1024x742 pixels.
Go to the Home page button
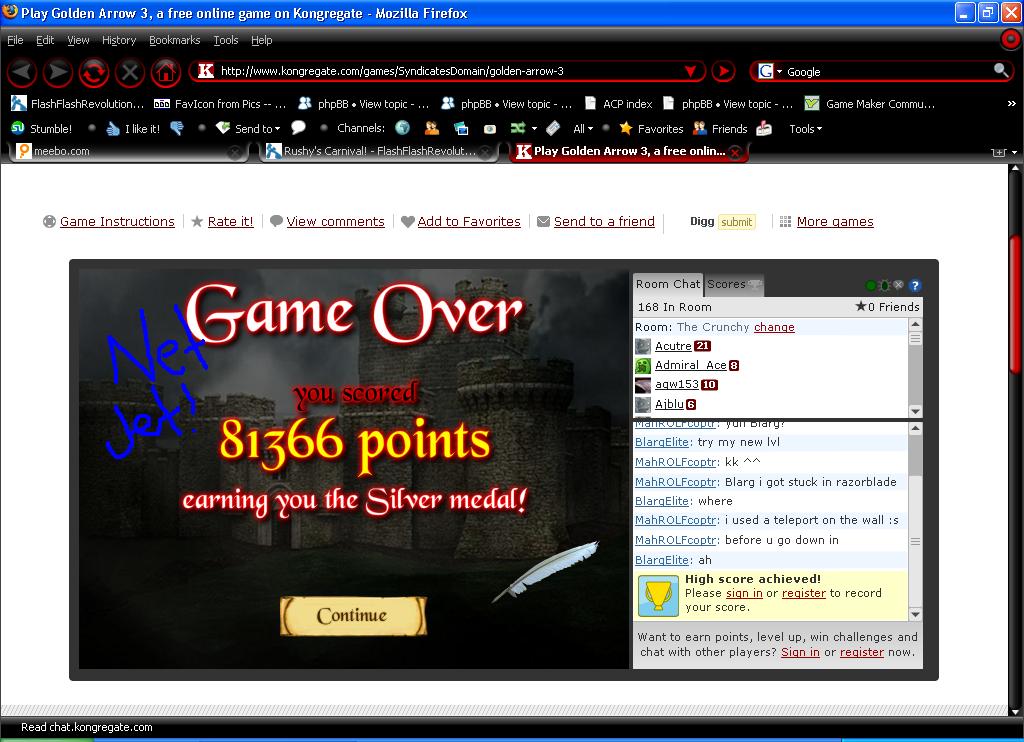click(166, 72)
